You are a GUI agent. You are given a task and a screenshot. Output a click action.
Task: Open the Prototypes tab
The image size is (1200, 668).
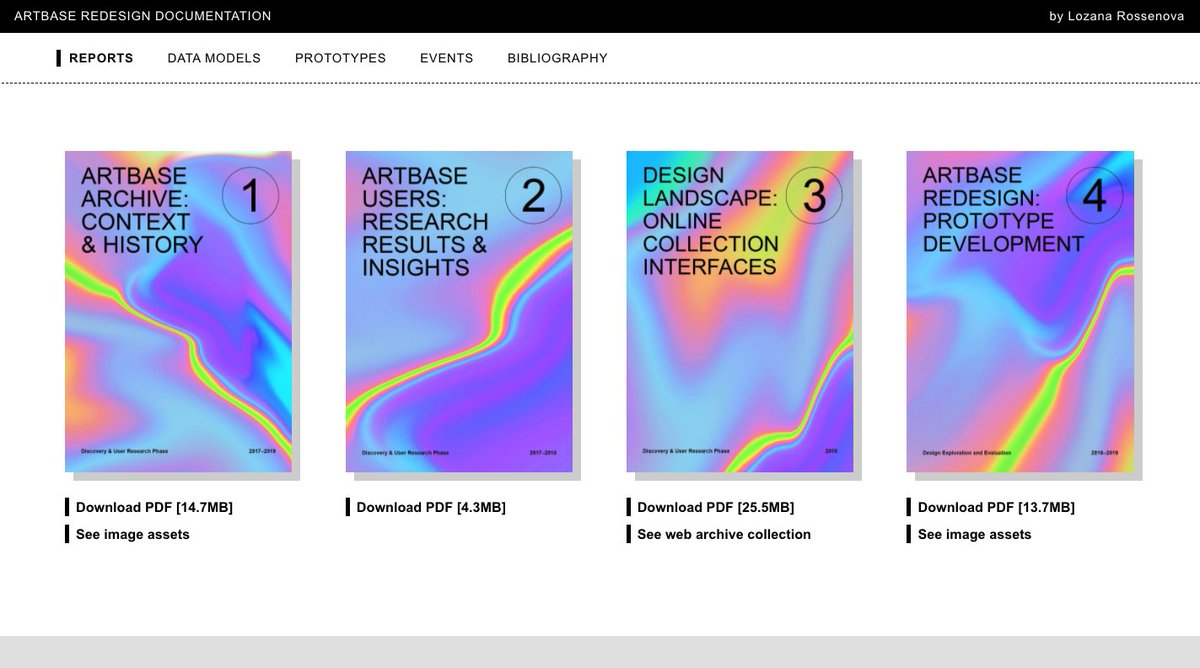click(340, 58)
